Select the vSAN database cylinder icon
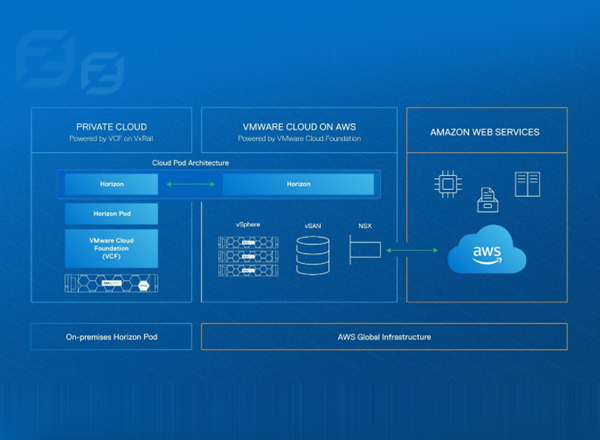 (313, 255)
